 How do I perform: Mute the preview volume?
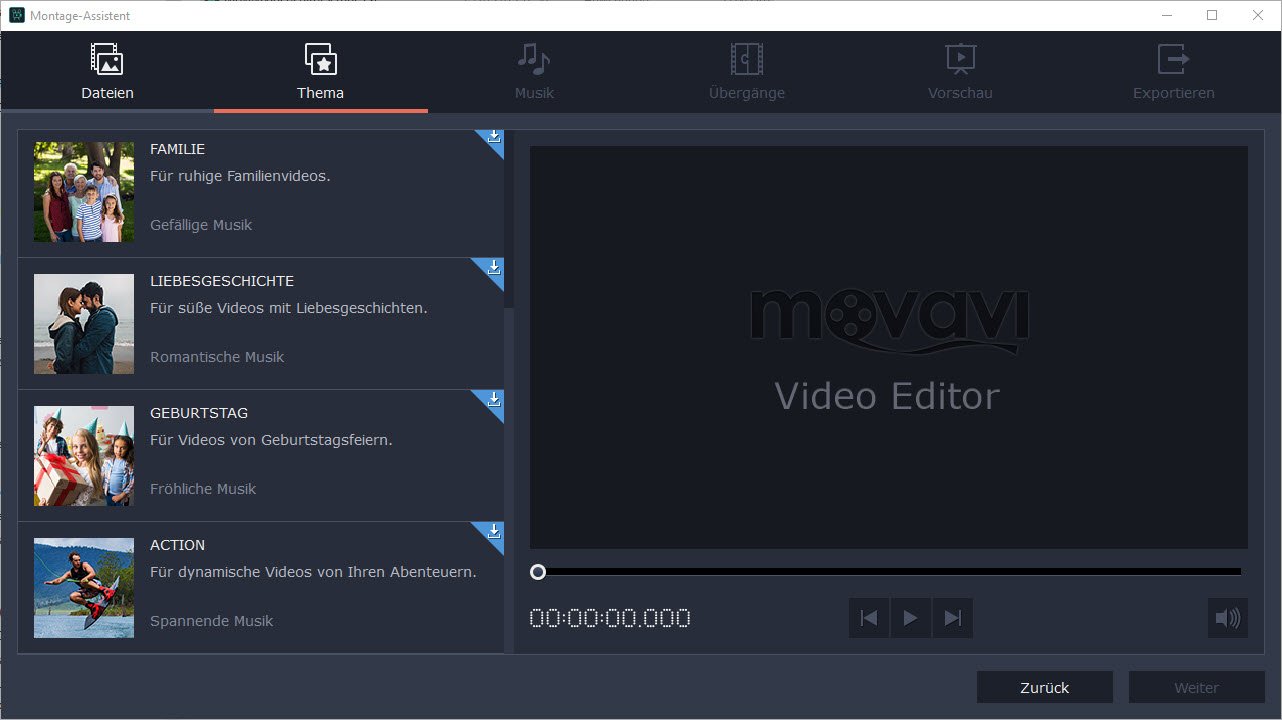tap(1227, 618)
